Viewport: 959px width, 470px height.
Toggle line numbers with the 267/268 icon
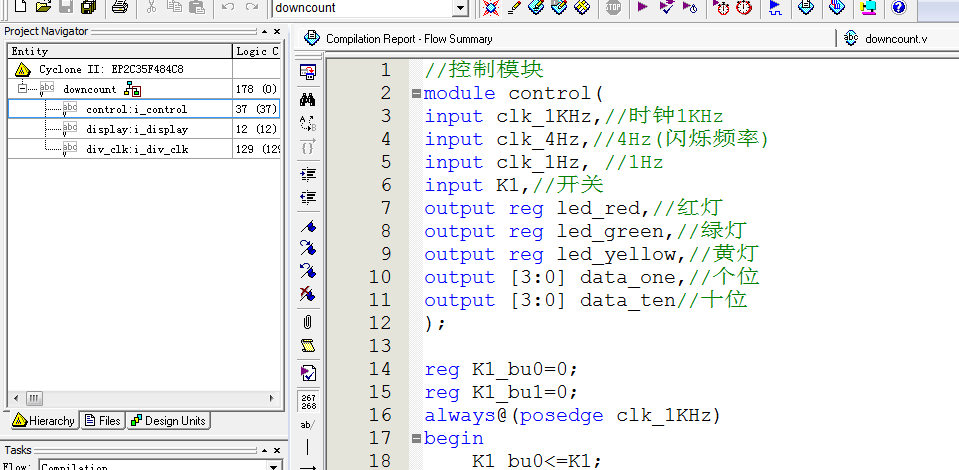(308, 401)
